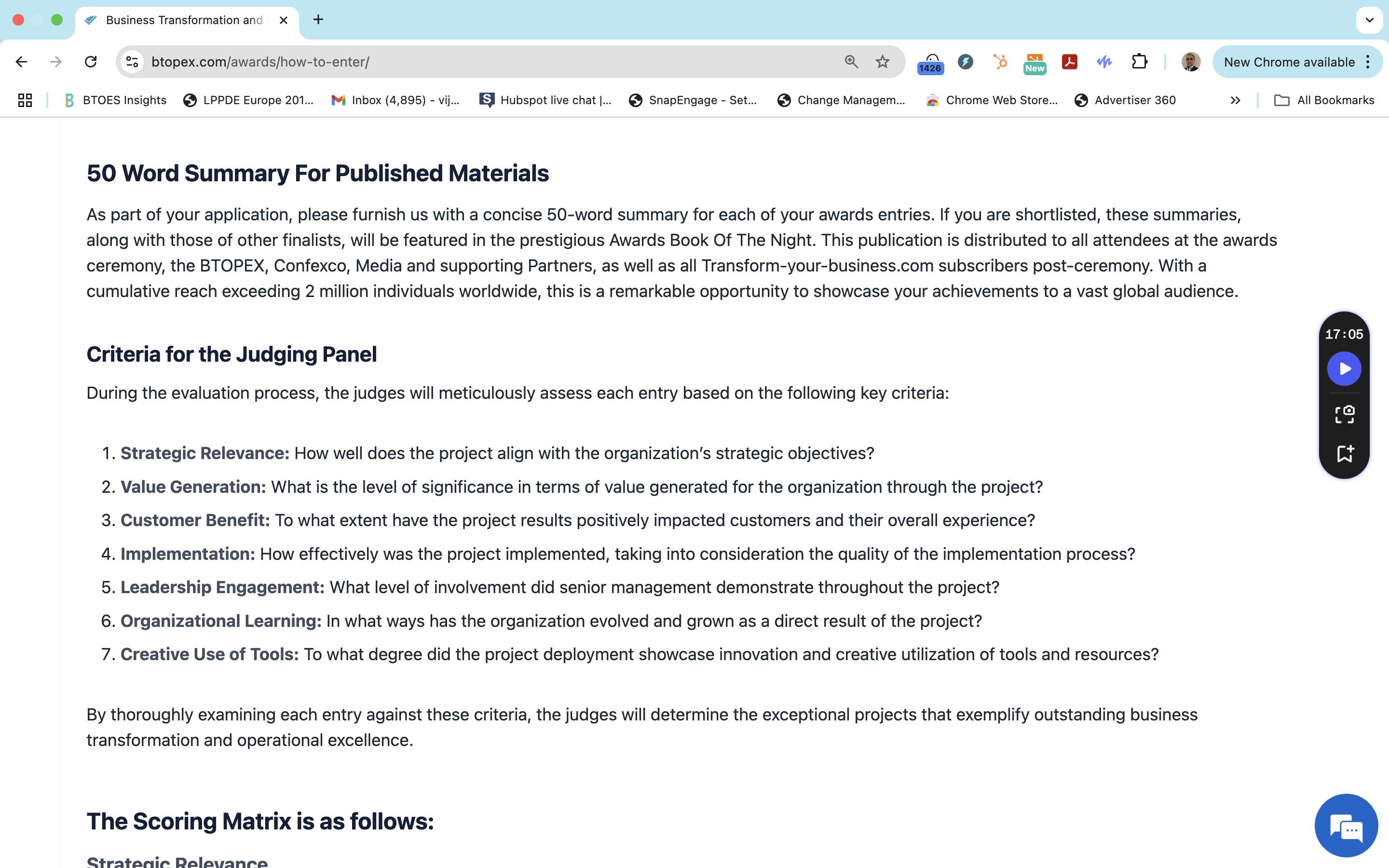Open the live chat bubble
This screenshot has width=1389, height=868.
1346,826
